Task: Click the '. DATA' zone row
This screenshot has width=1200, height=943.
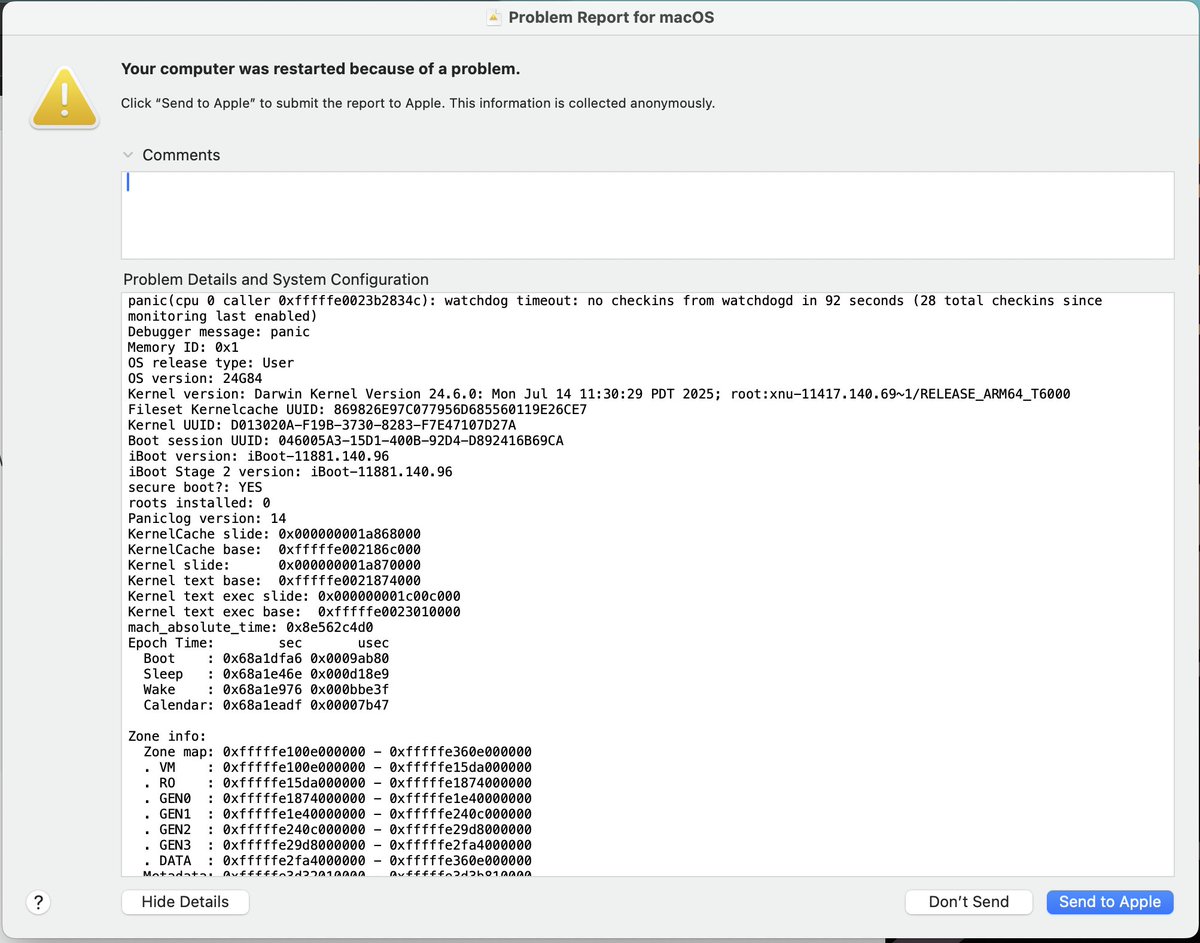Action: point(337,861)
